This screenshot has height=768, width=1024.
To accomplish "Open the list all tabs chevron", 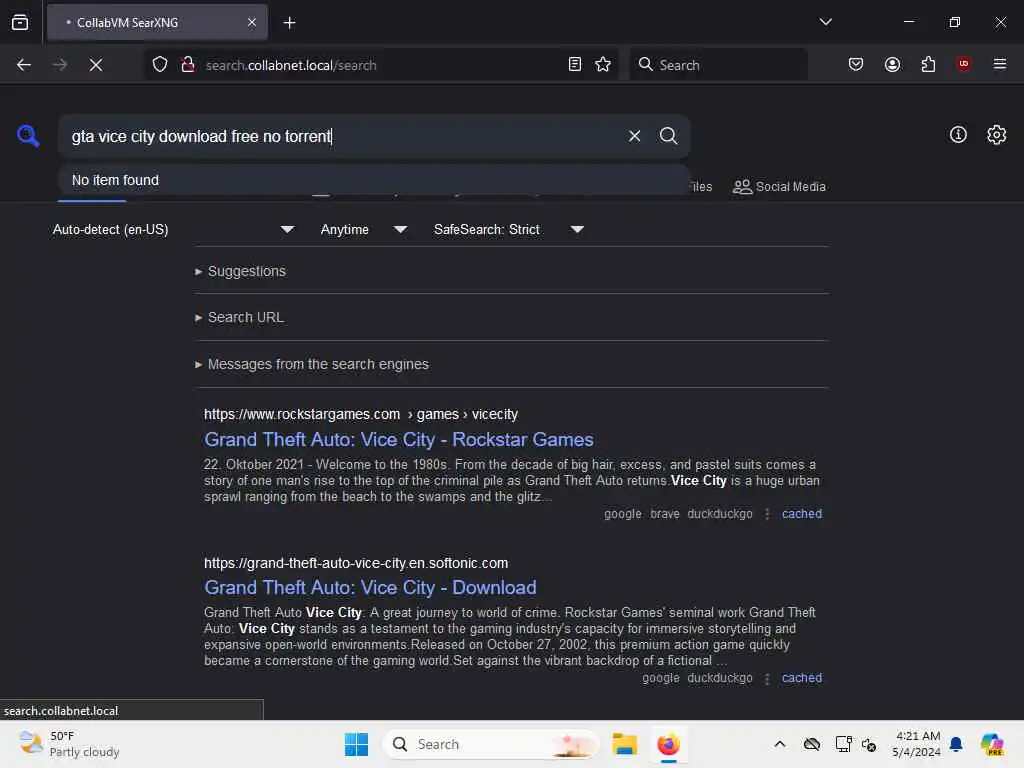I will click(x=825, y=22).
